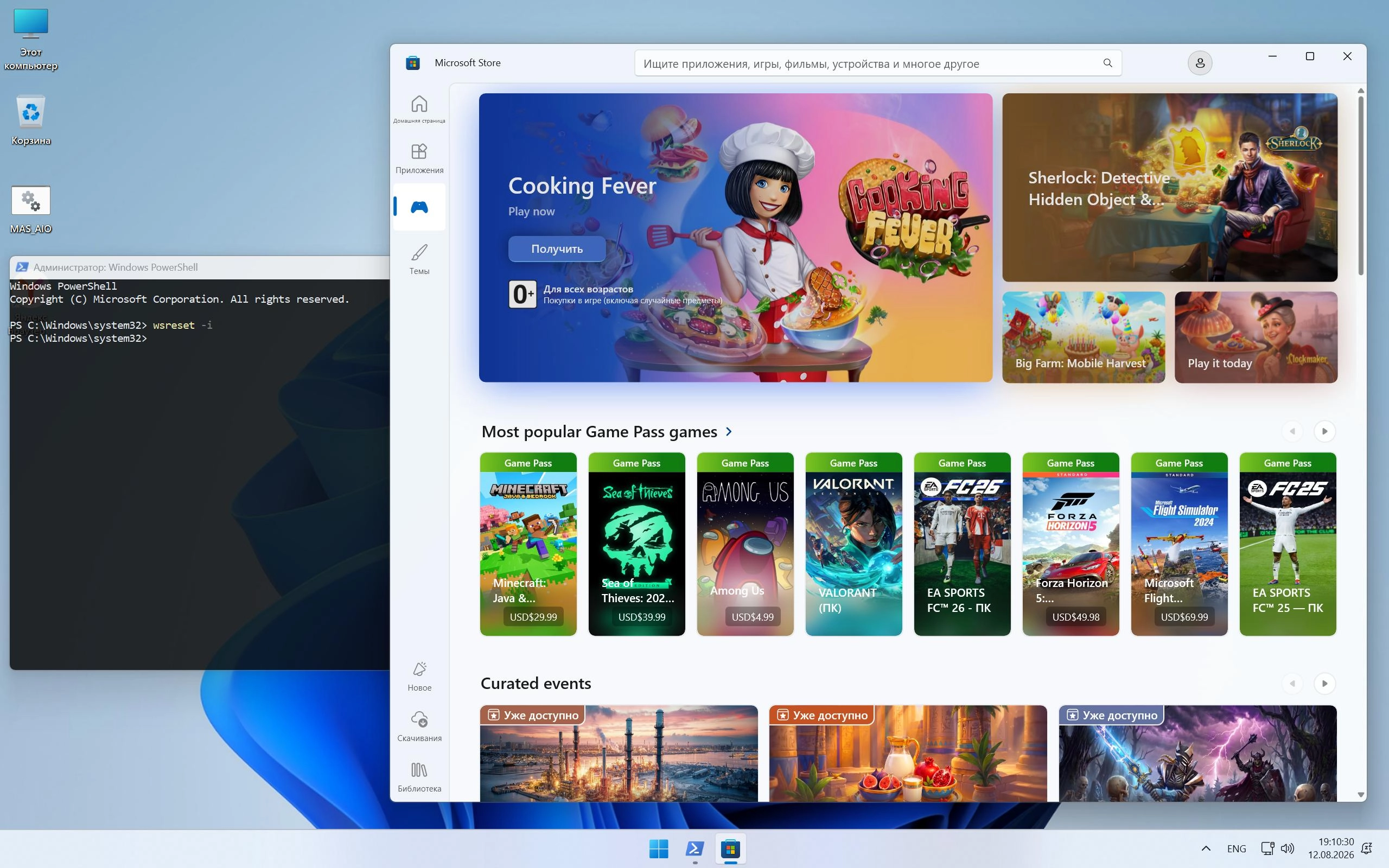Open Windows Start menu
This screenshot has height=868, width=1389.
[658, 848]
